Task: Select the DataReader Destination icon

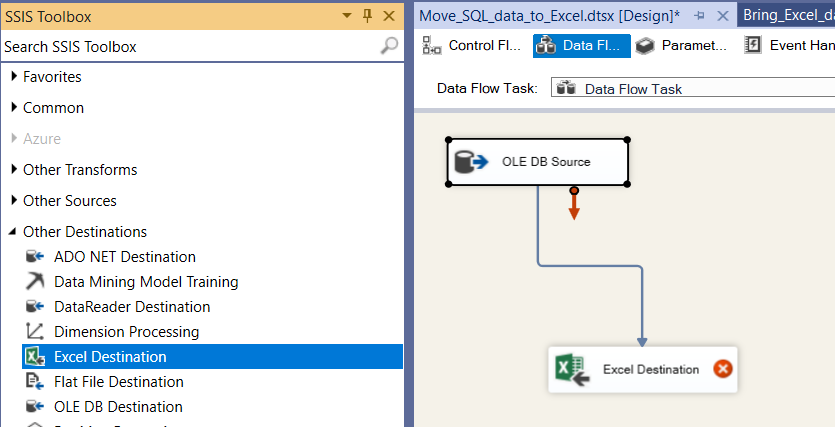Action: coord(35,307)
